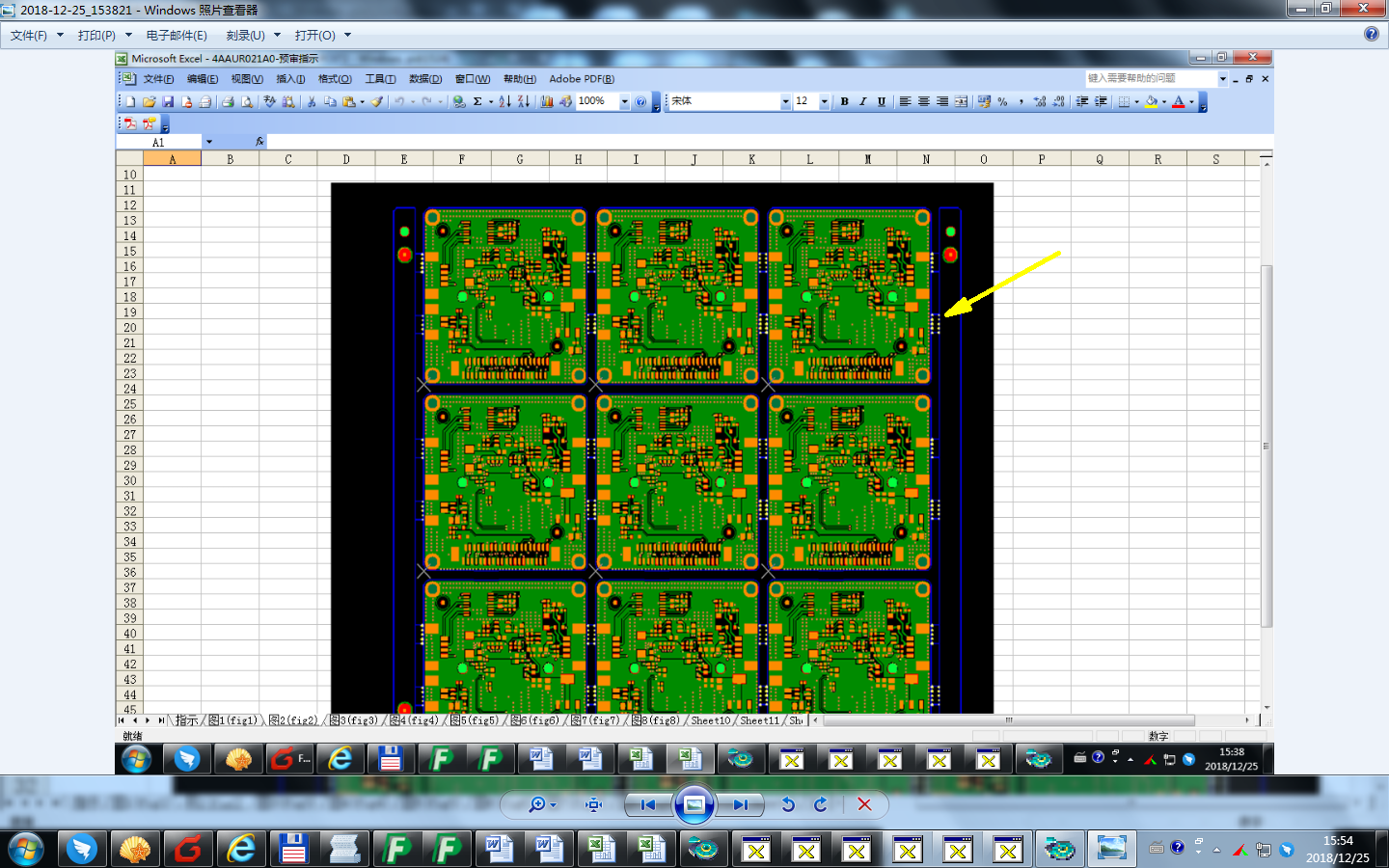1389x868 pixels.
Task: Go to the previous photo in Photo Viewer
Action: (x=648, y=804)
